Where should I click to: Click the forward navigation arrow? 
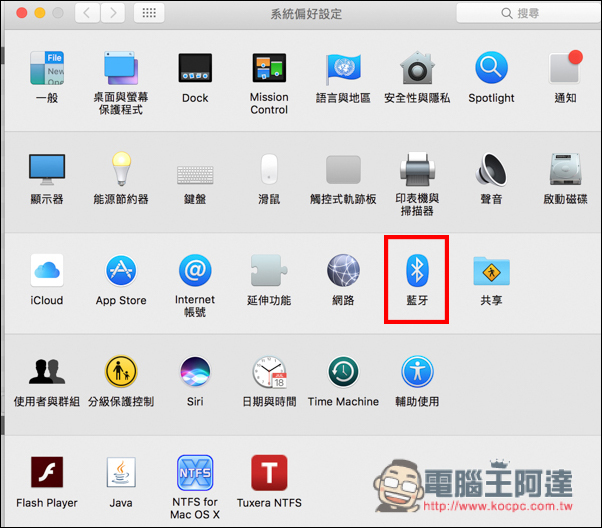pos(113,13)
